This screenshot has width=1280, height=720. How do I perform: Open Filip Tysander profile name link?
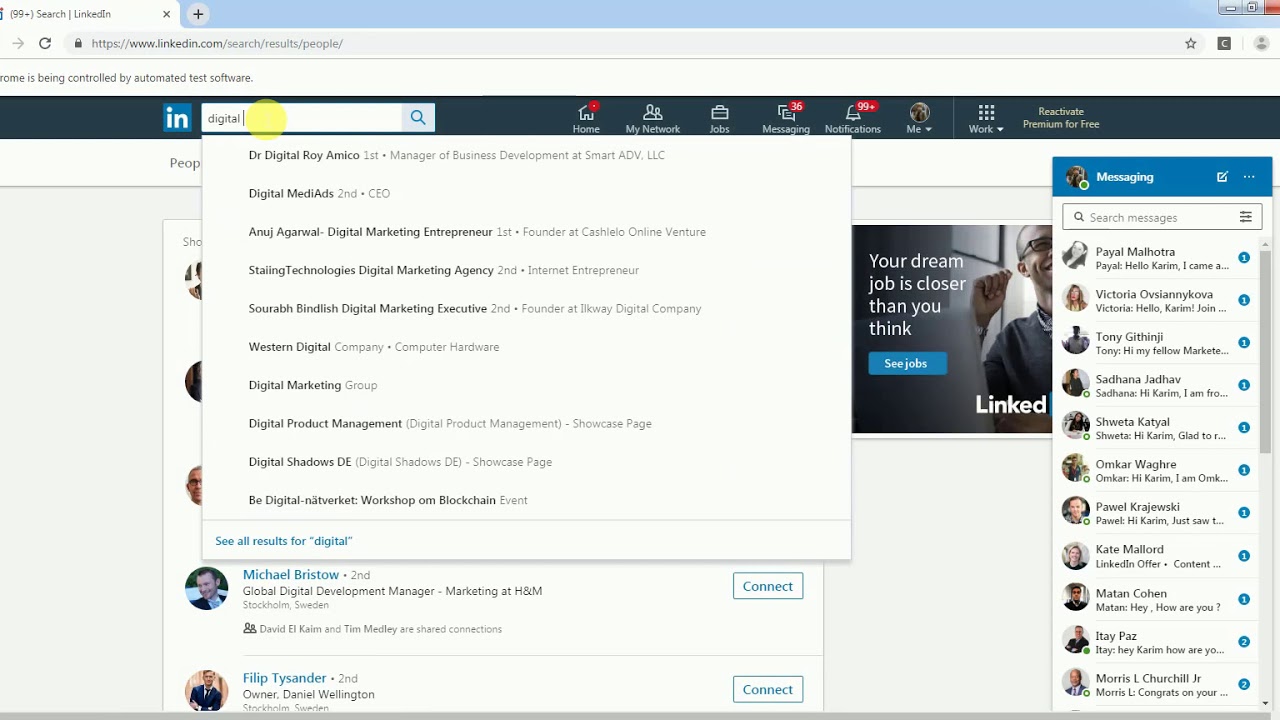click(285, 678)
